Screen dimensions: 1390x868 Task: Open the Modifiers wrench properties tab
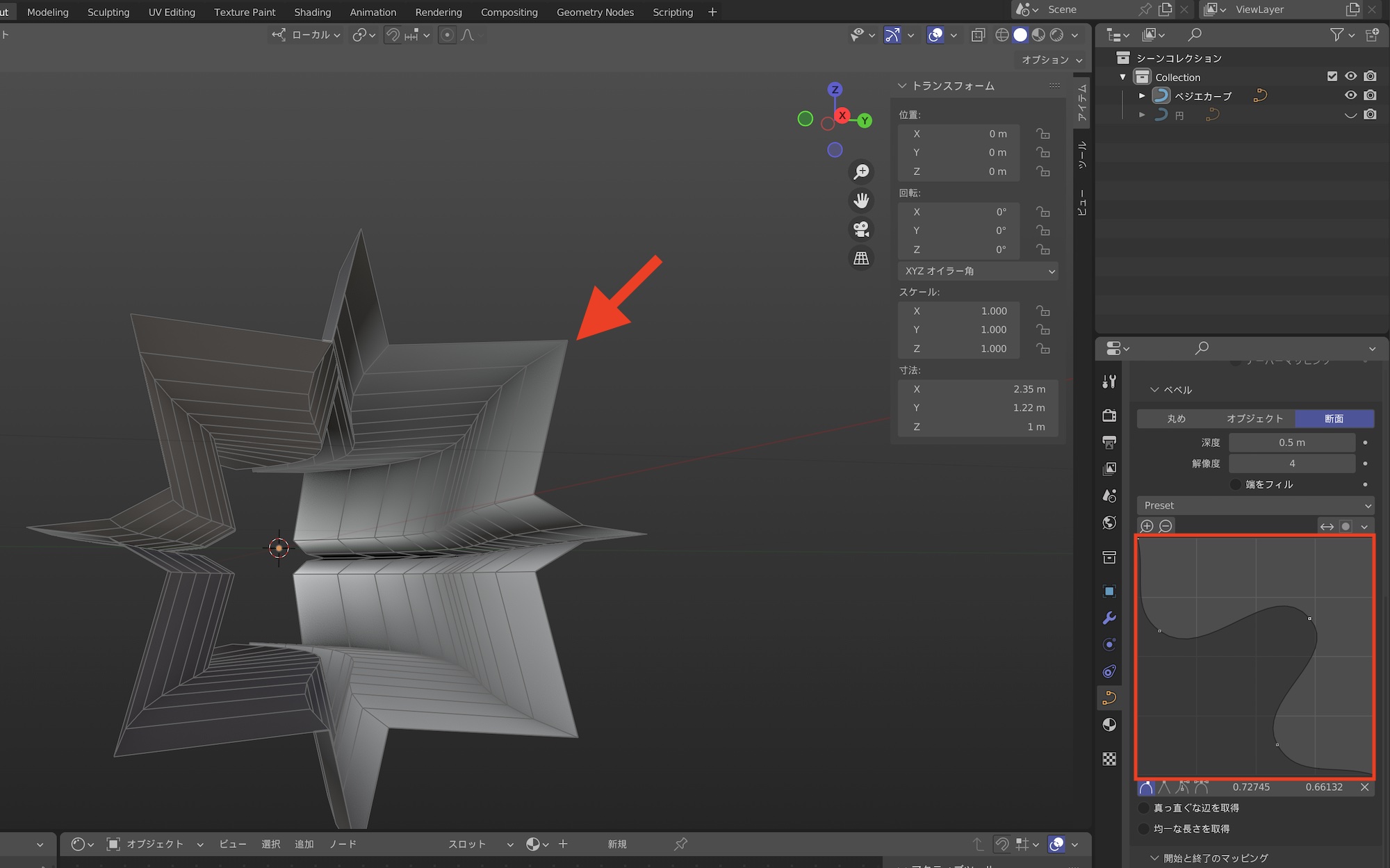(x=1109, y=618)
